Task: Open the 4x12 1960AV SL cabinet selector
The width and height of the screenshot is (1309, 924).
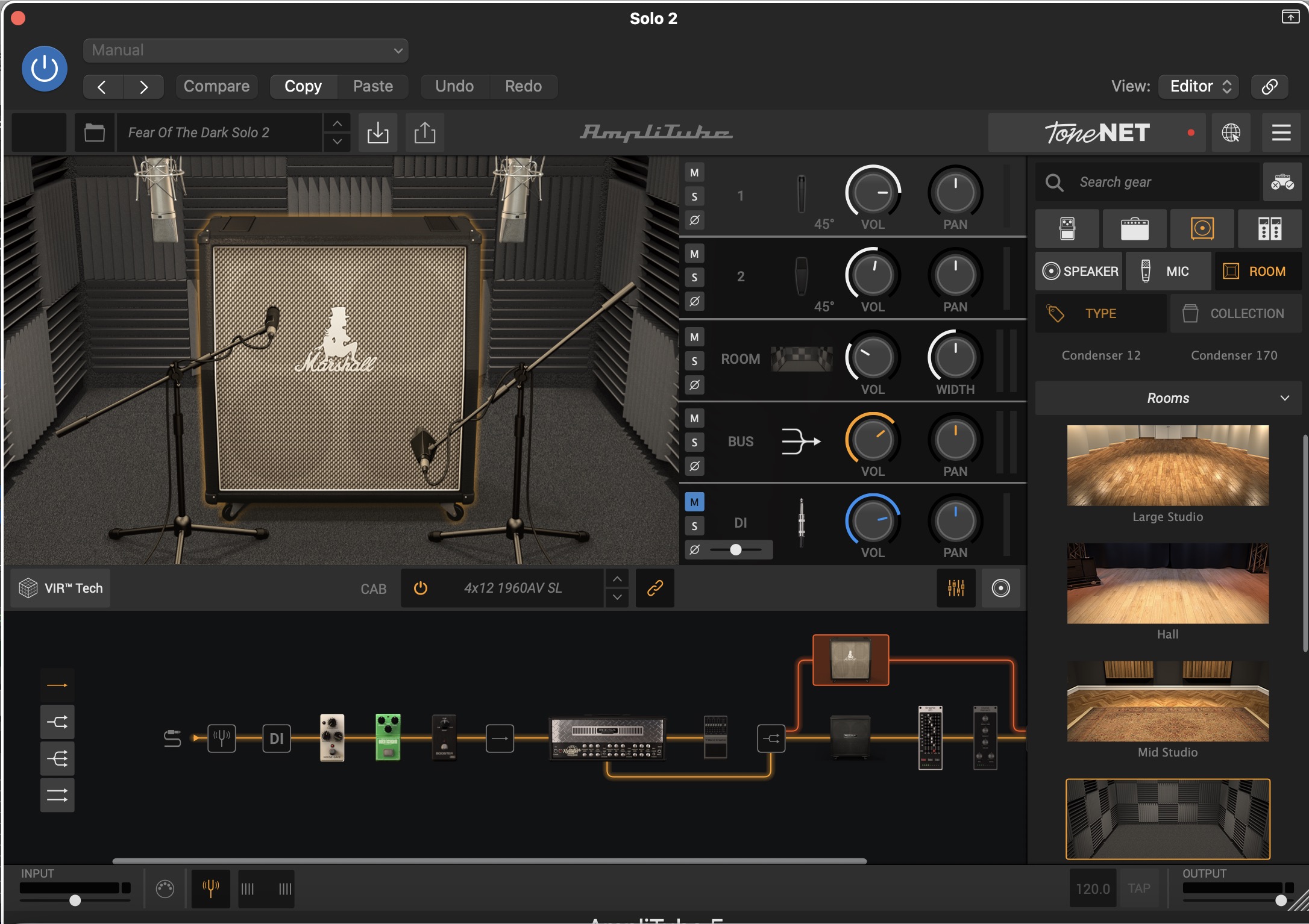Action: tap(512, 588)
